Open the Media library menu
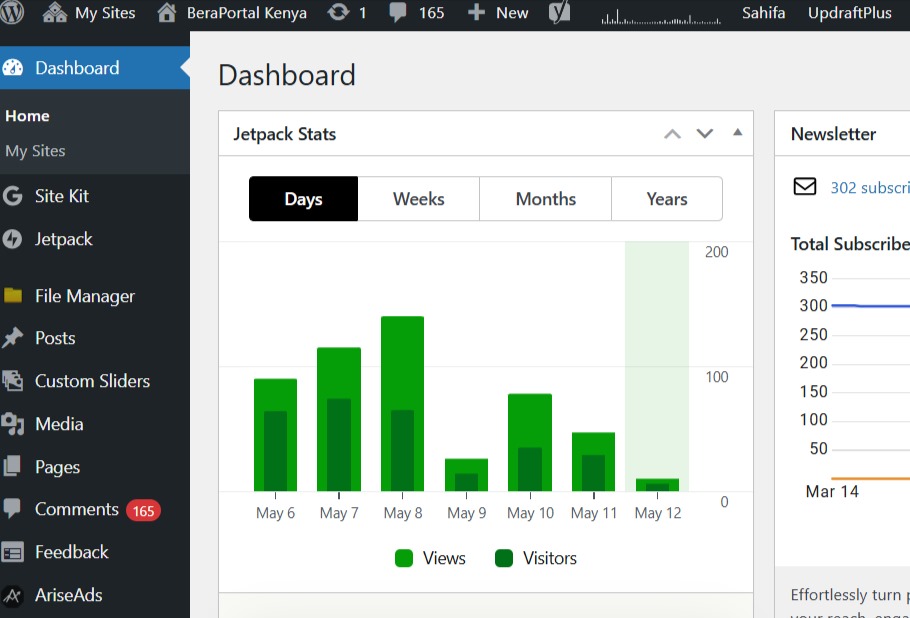The height and width of the screenshot is (618, 910). [x=59, y=424]
